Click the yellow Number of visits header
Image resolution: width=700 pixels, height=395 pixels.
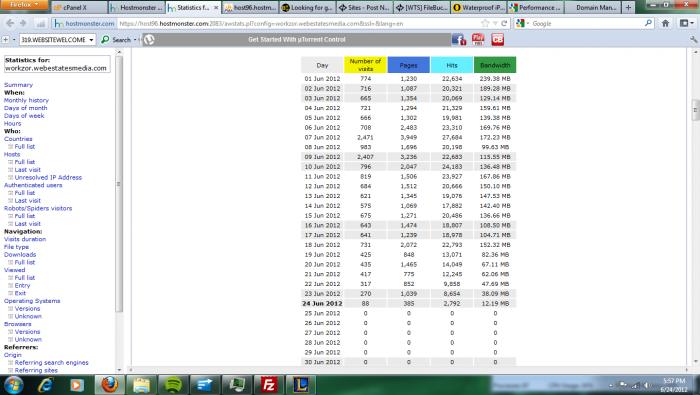click(365, 65)
